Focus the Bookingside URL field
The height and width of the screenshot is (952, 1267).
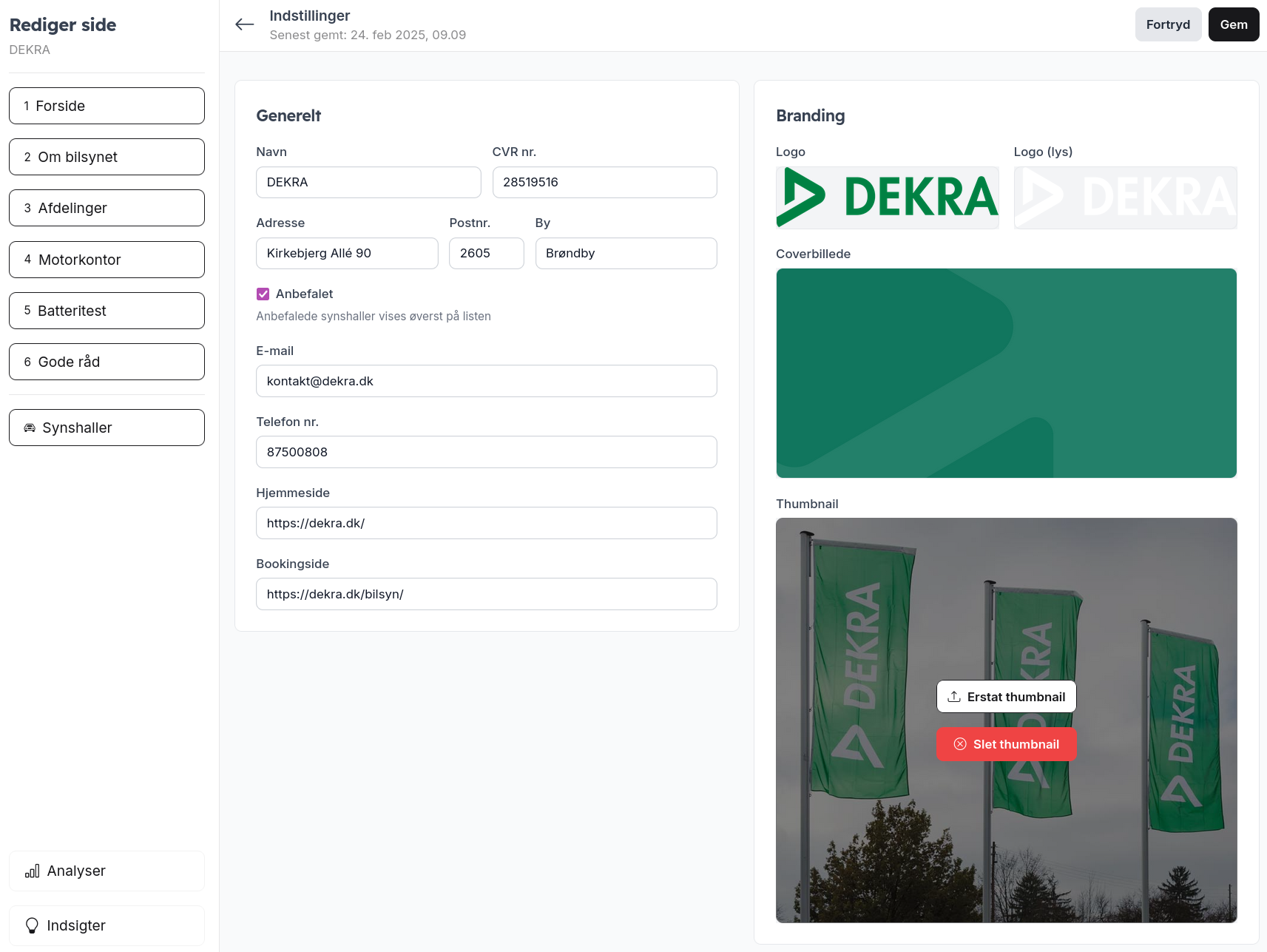click(486, 594)
